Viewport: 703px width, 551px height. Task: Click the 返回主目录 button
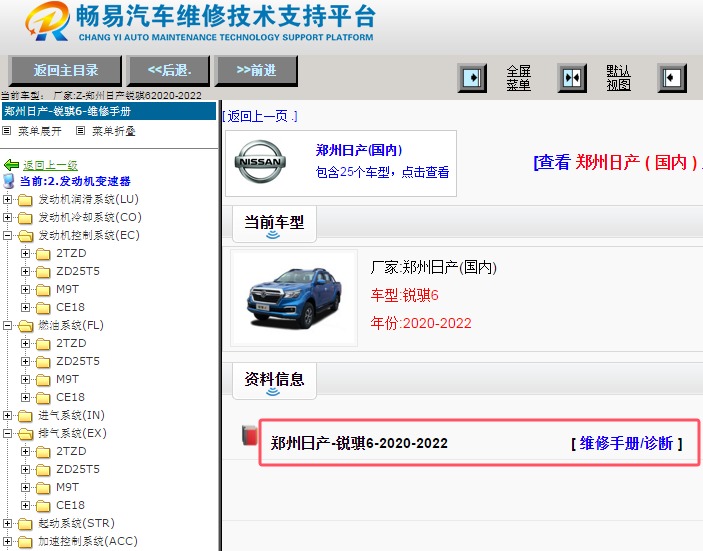(65, 70)
